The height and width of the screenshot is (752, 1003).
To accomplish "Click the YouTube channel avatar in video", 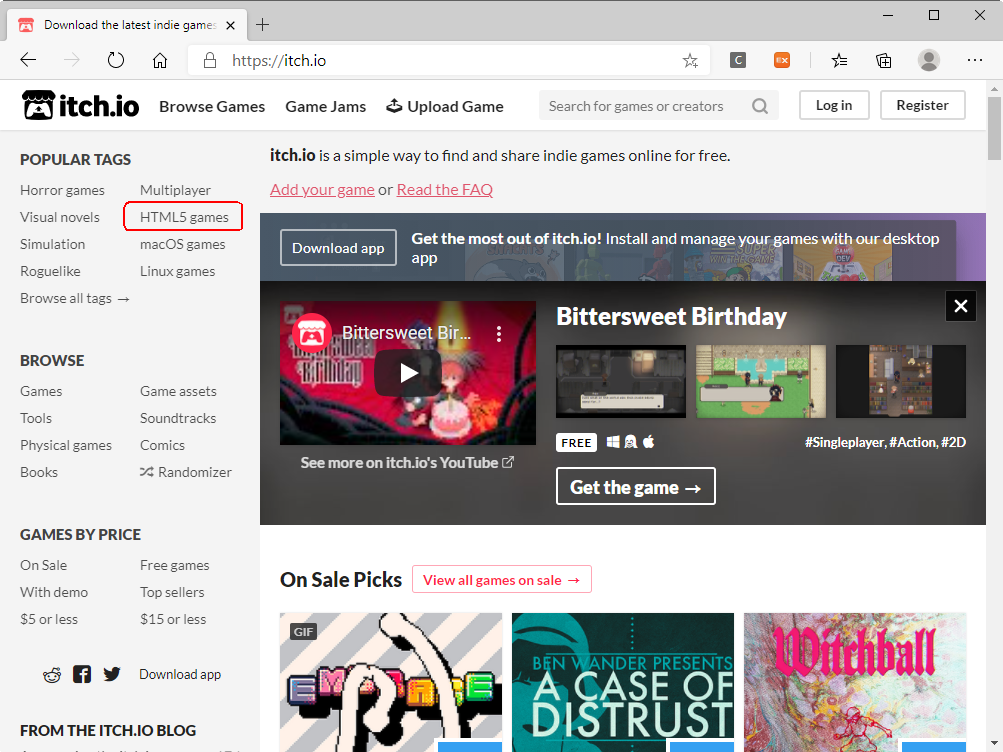I will click(311, 333).
